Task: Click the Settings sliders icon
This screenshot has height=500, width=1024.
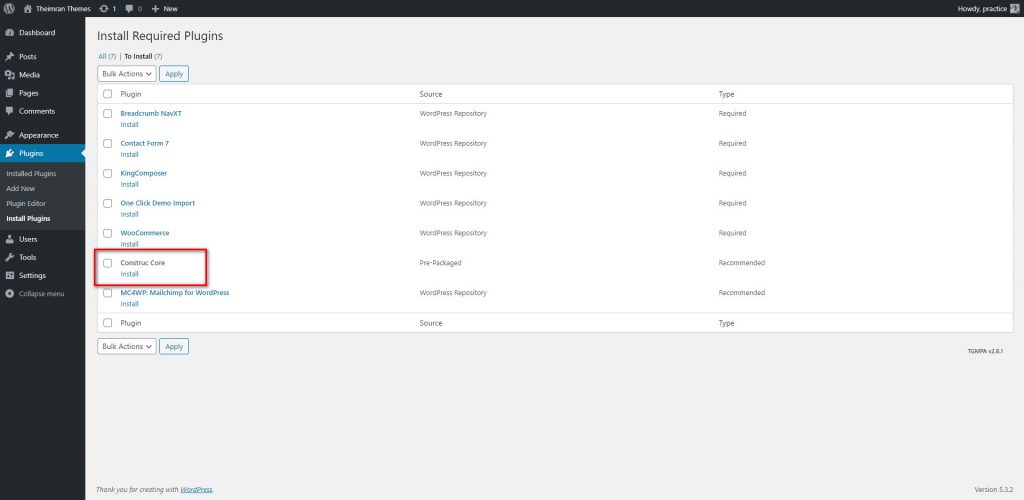Action: 10,275
